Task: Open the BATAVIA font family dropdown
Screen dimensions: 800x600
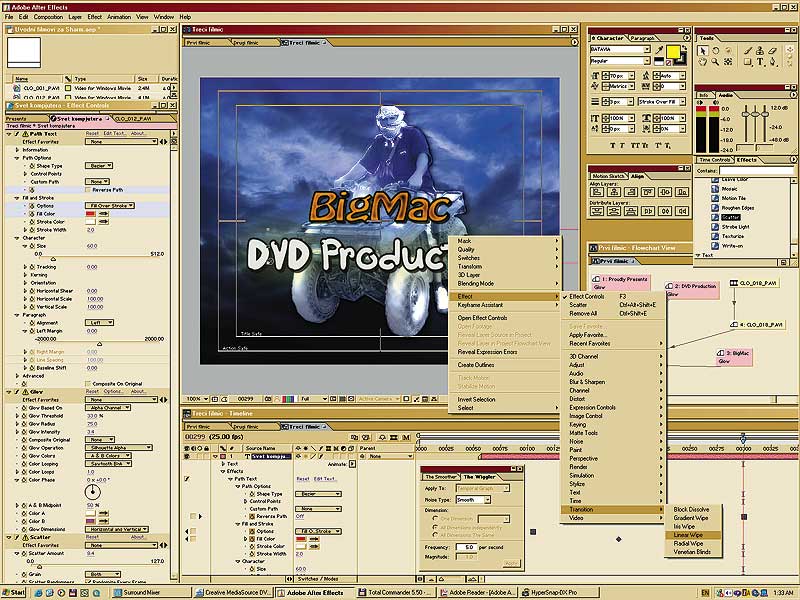Action: [x=620, y=49]
